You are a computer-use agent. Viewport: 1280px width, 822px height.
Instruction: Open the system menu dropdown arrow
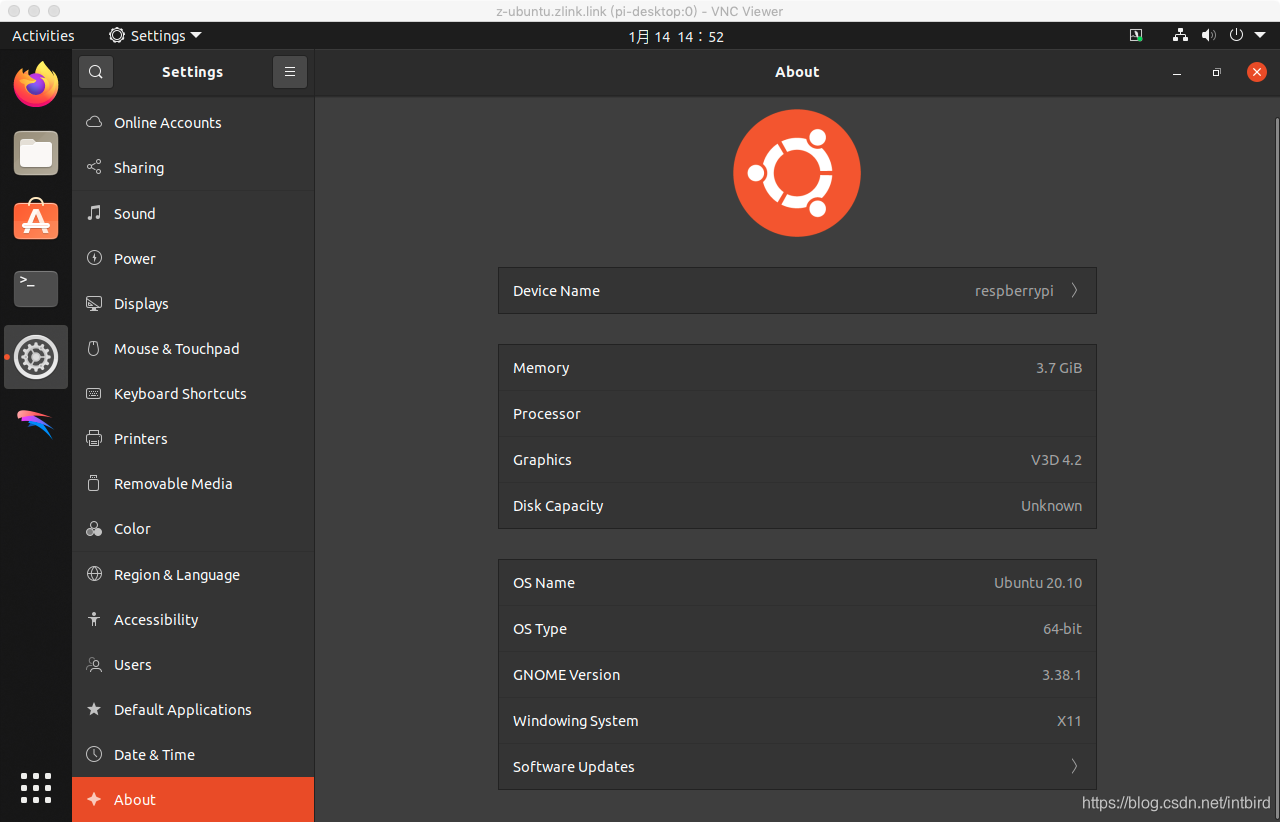1260,35
